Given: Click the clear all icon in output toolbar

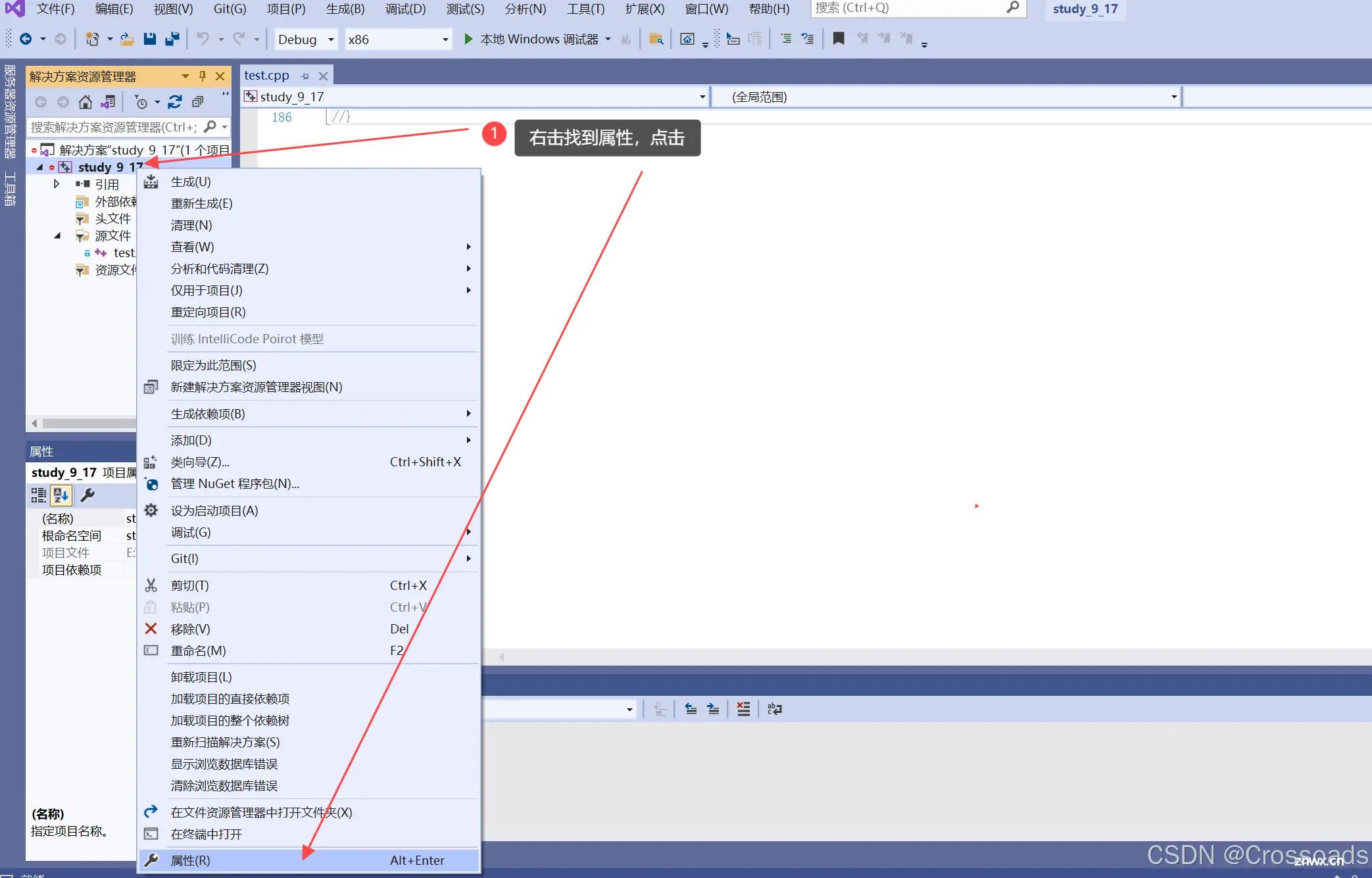Looking at the screenshot, I should [x=743, y=708].
